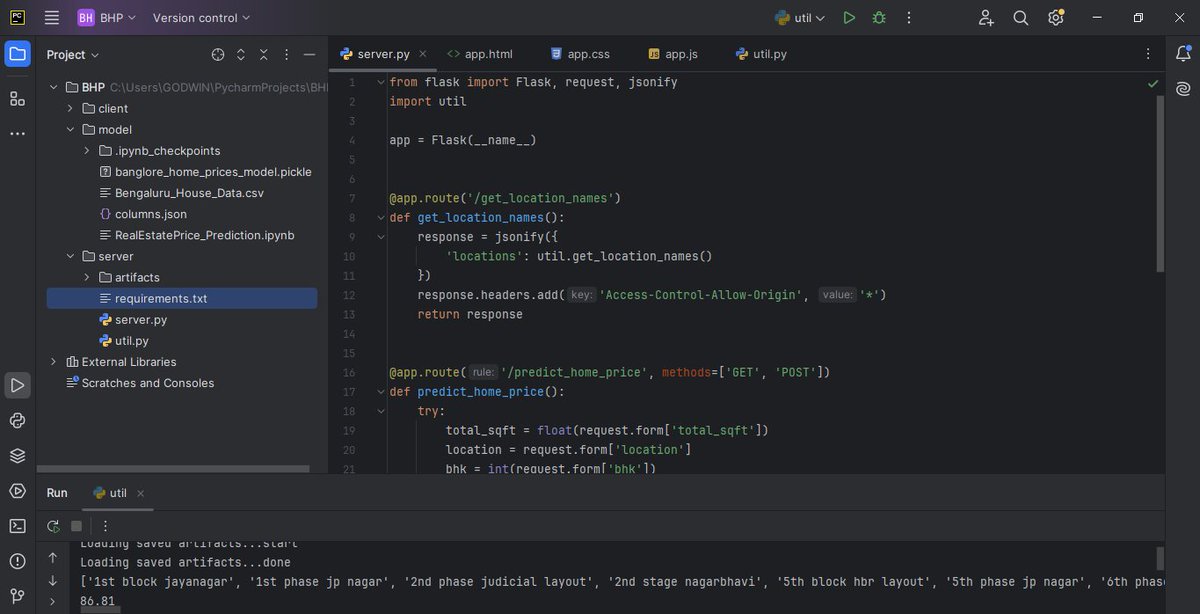Open the Version control dropdown

(x=202, y=18)
